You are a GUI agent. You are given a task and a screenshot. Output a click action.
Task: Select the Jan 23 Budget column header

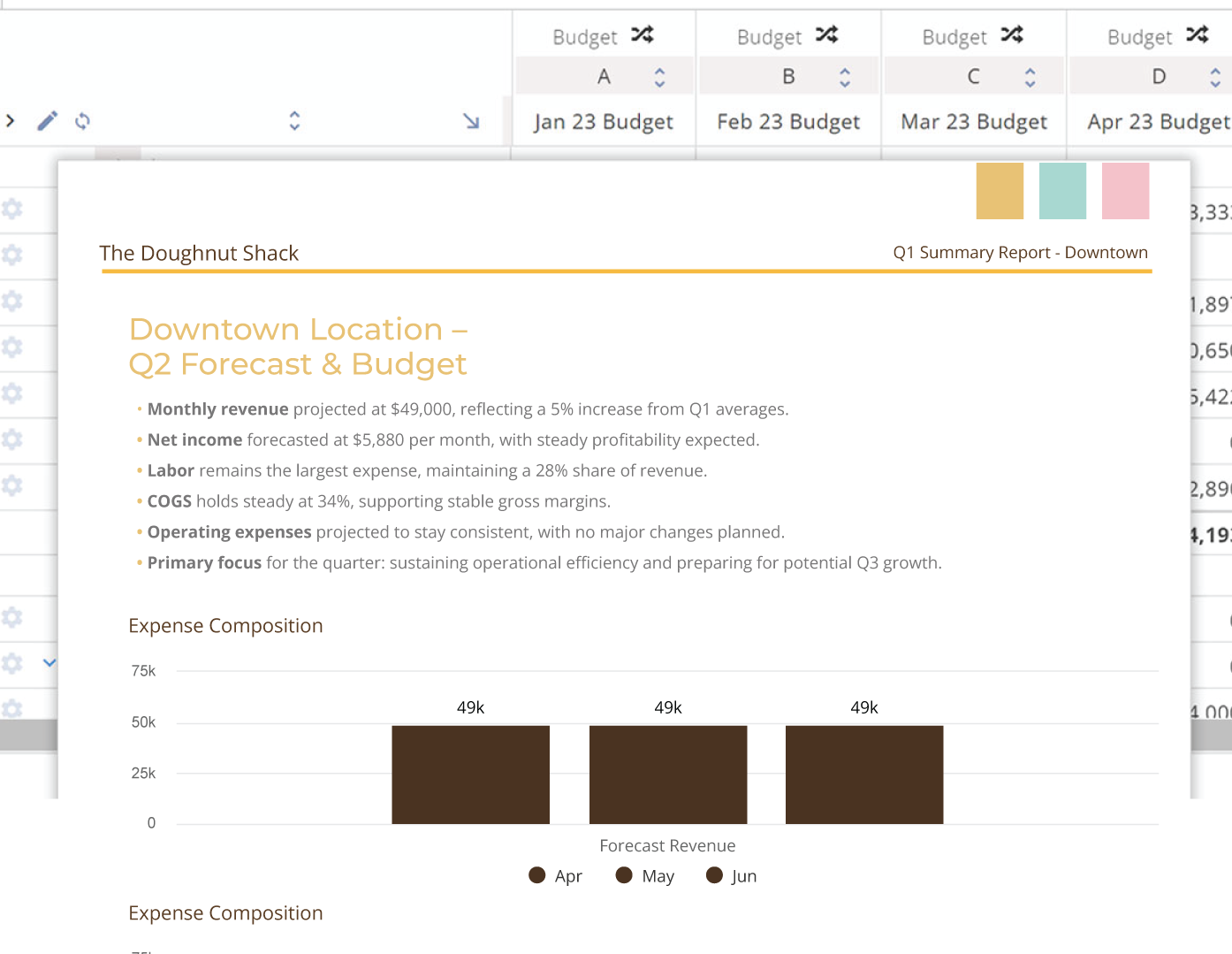pos(604,122)
